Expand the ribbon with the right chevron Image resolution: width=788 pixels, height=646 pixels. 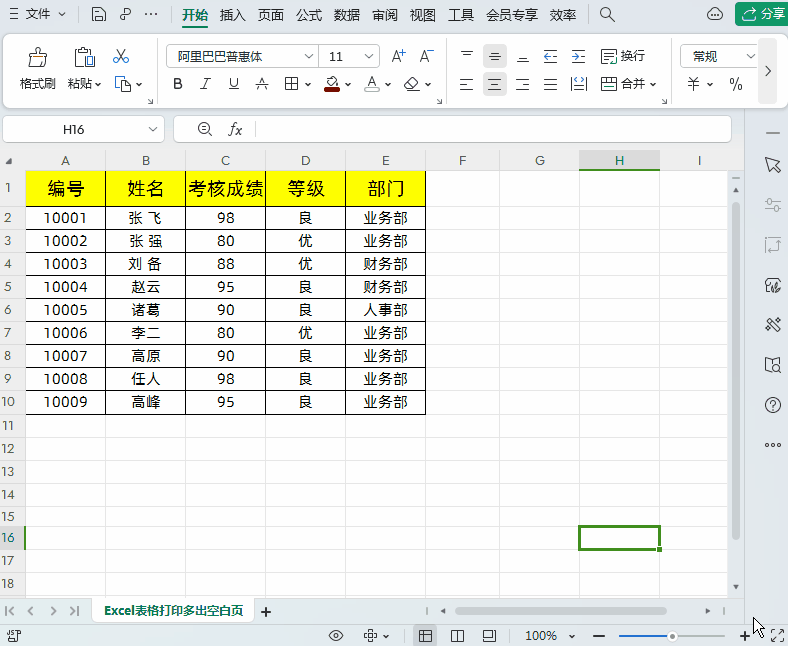click(x=768, y=71)
